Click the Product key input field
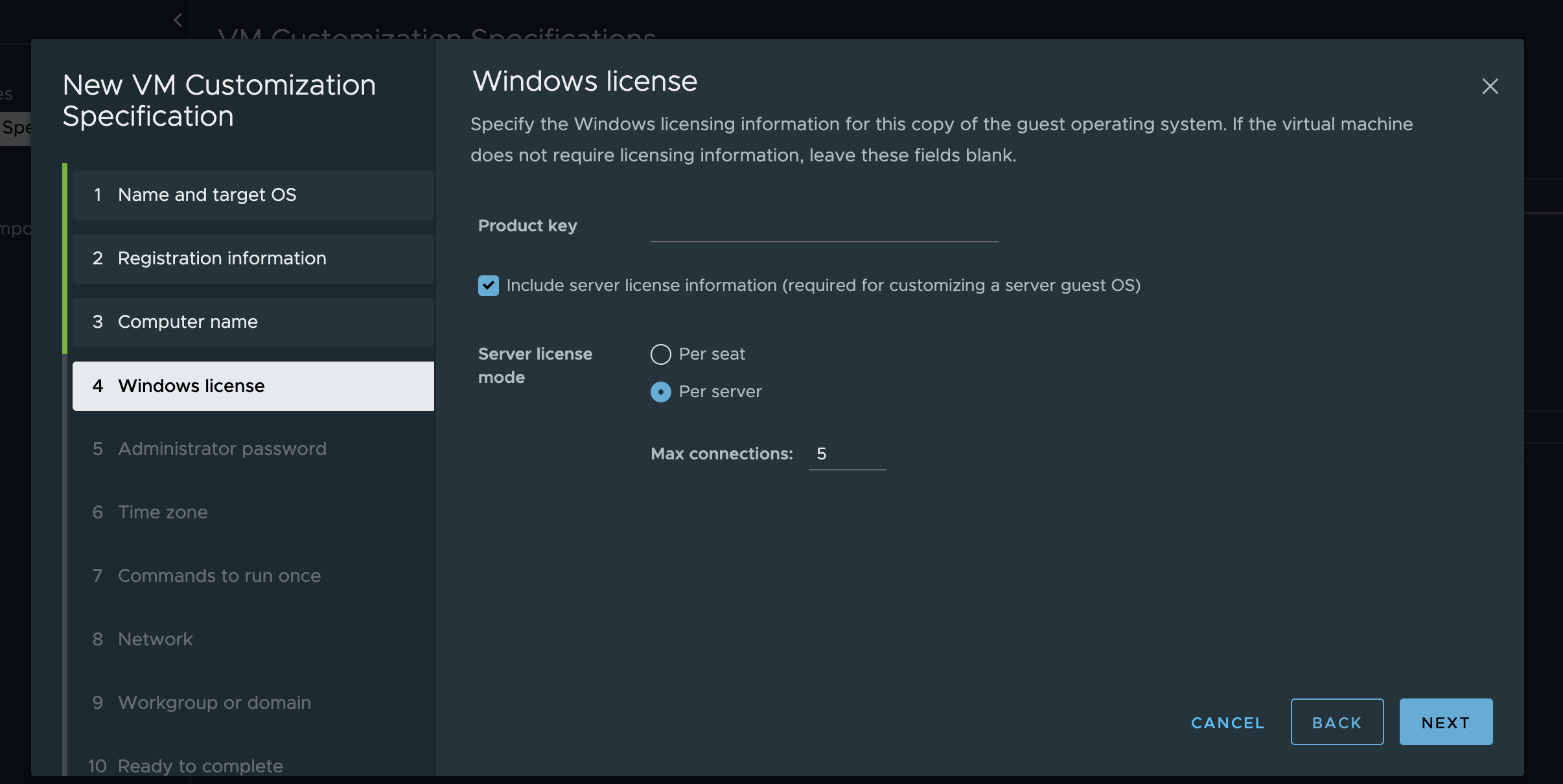1563x784 pixels. coord(824,227)
